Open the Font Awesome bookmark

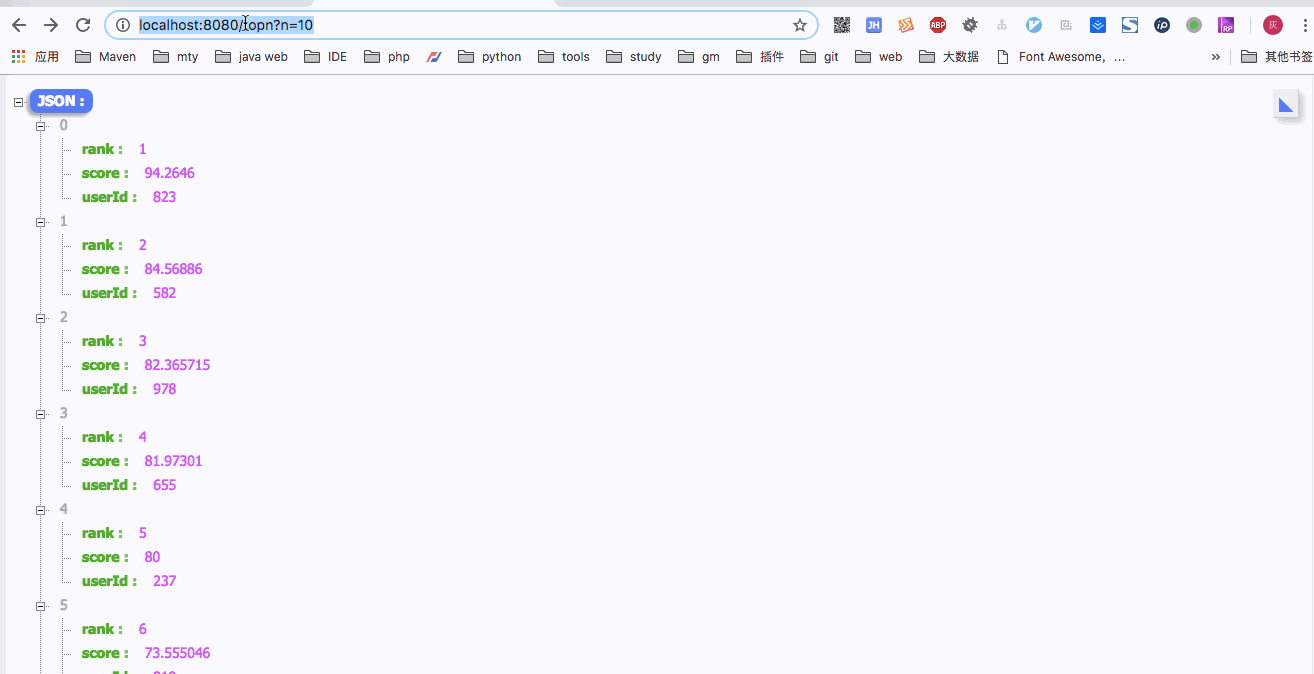[x=1061, y=57]
